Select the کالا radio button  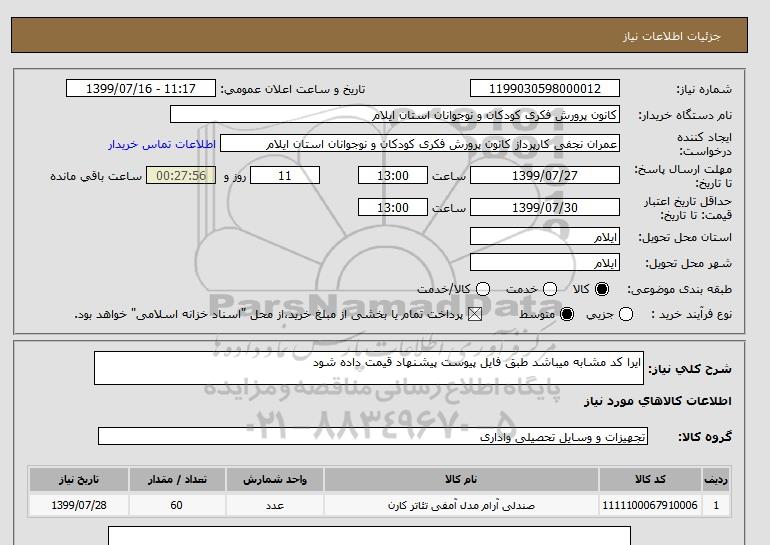(602, 289)
